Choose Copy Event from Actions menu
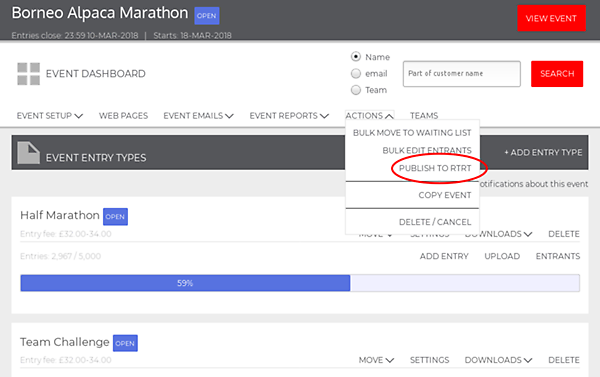This screenshot has height=377, width=600. coord(445,195)
